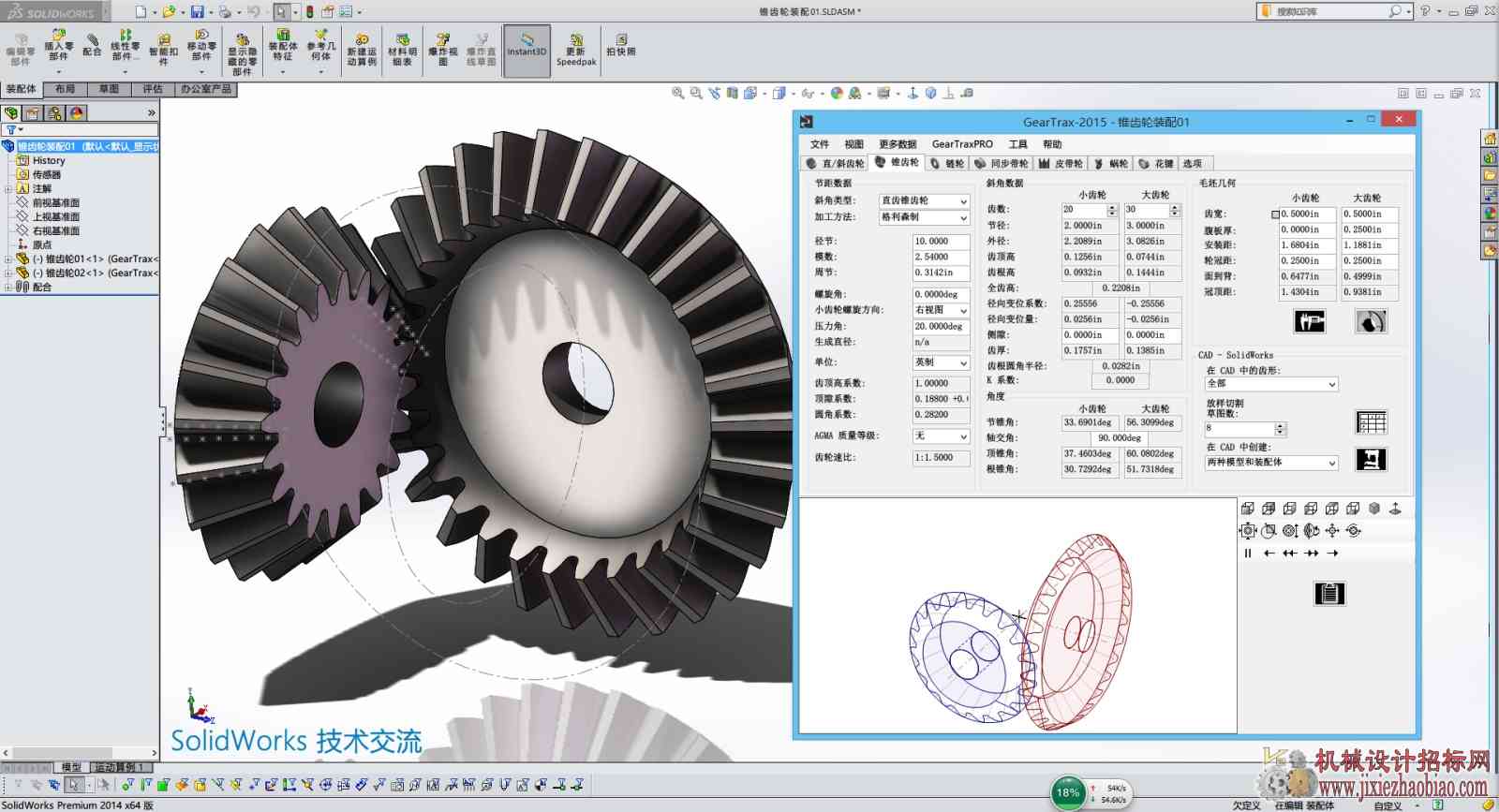Image resolution: width=1499 pixels, height=812 pixels.
Task: Open the 帮助 menu in GearTrax
Action: pos(1052,144)
